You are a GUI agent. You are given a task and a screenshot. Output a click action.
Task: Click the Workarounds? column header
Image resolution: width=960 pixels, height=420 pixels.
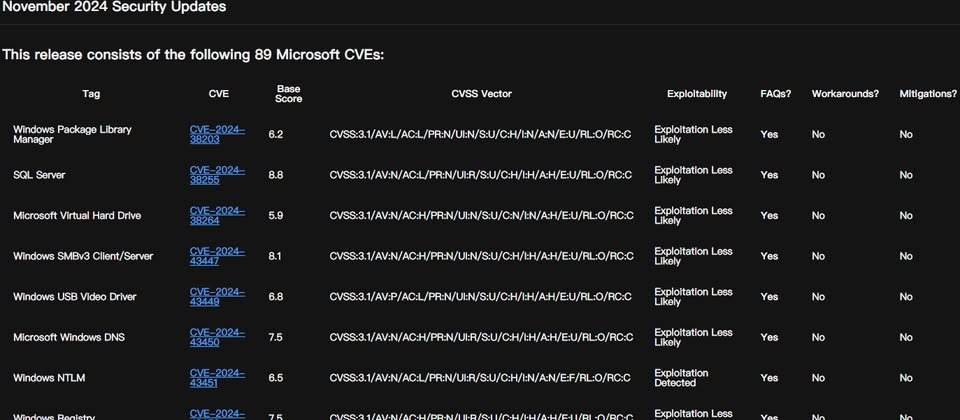pyautogui.click(x=846, y=94)
